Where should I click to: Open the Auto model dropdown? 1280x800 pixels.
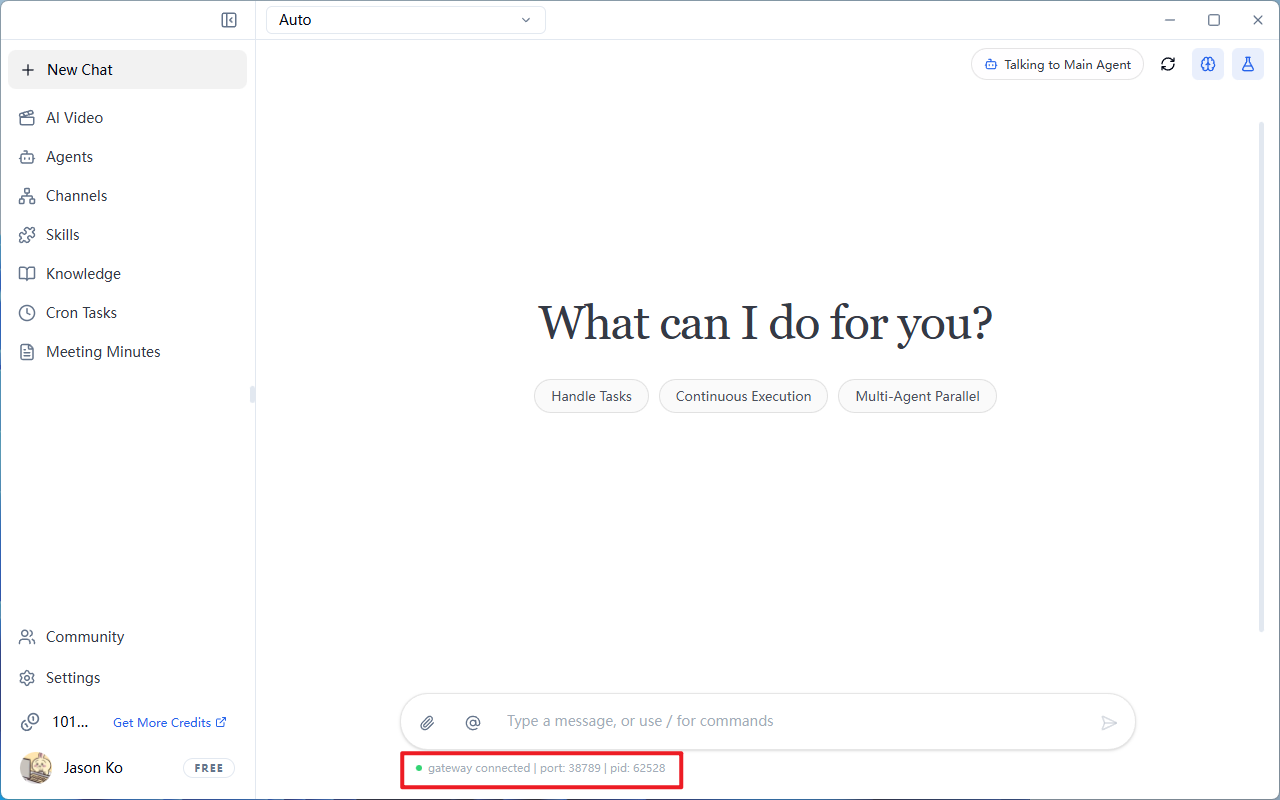tap(406, 20)
